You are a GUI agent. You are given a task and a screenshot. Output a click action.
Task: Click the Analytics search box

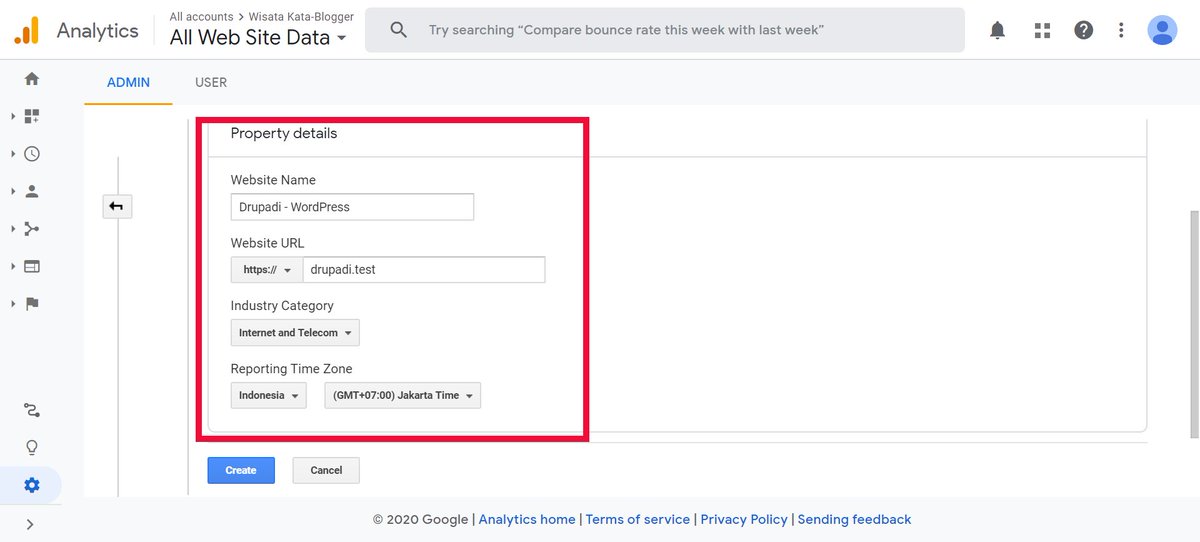click(x=665, y=30)
